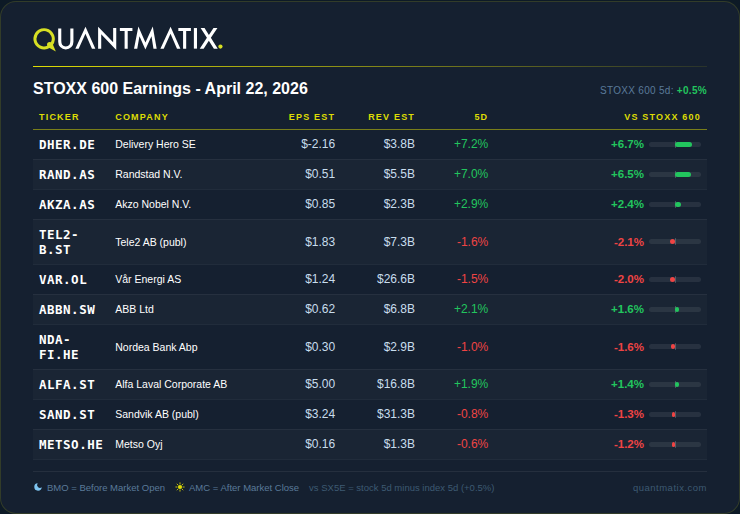Click the 5D change +2.9%
Viewport: 740px width, 514px height.
coord(471,204)
